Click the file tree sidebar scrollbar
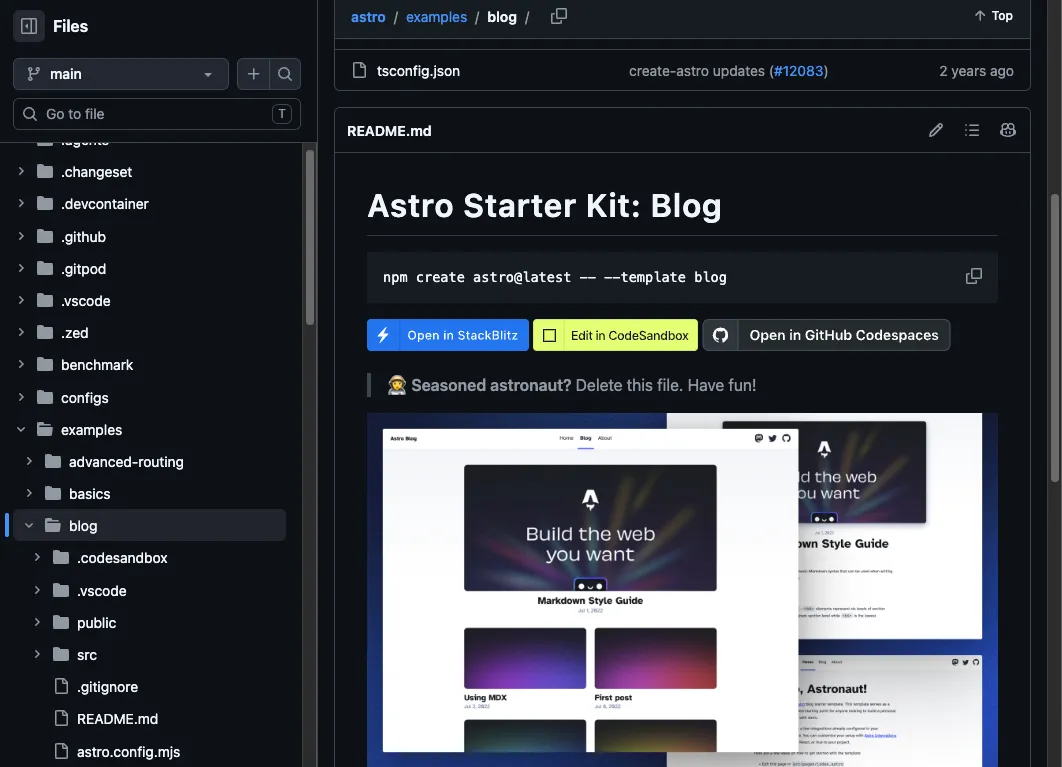Screen dimensions: 1062x767 pyautogui.click(x=310, y=237)
